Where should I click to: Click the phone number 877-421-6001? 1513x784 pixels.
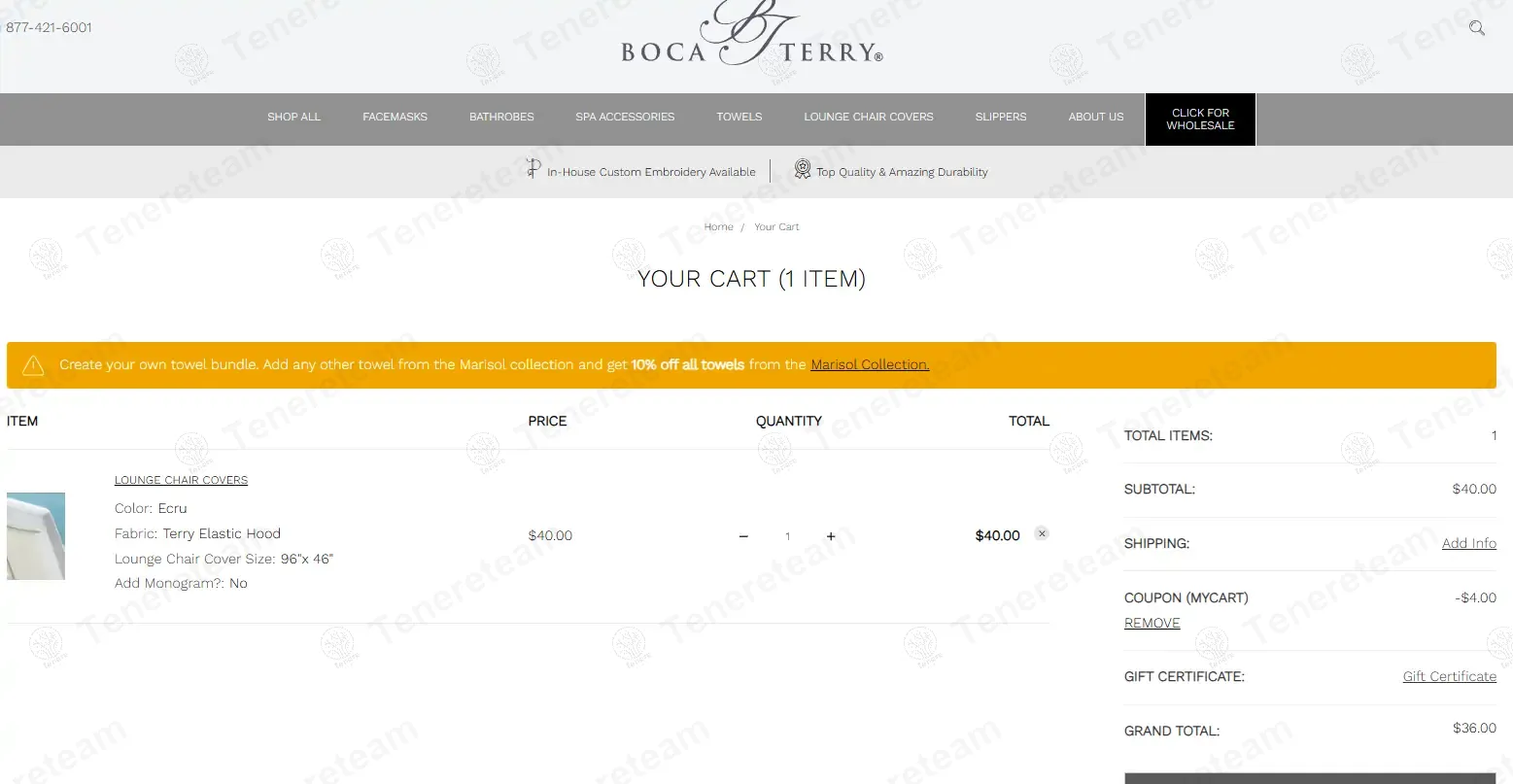tap(49, 27)
